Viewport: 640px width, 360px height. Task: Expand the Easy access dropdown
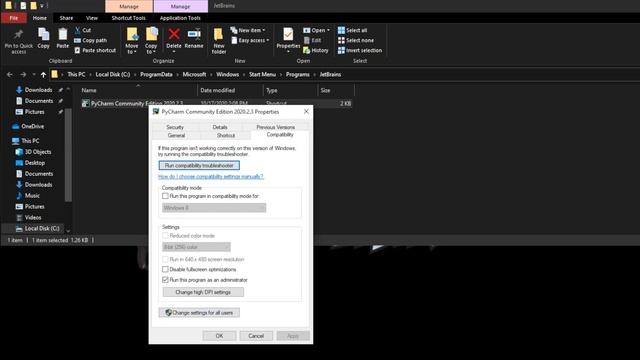pyautogui.click(x=250, y=40)
